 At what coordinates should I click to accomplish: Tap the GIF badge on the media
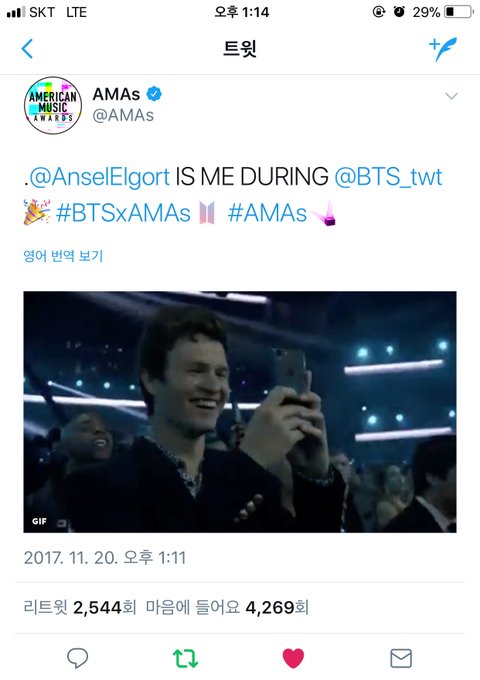pyautogui.click(x=39, y=521)
